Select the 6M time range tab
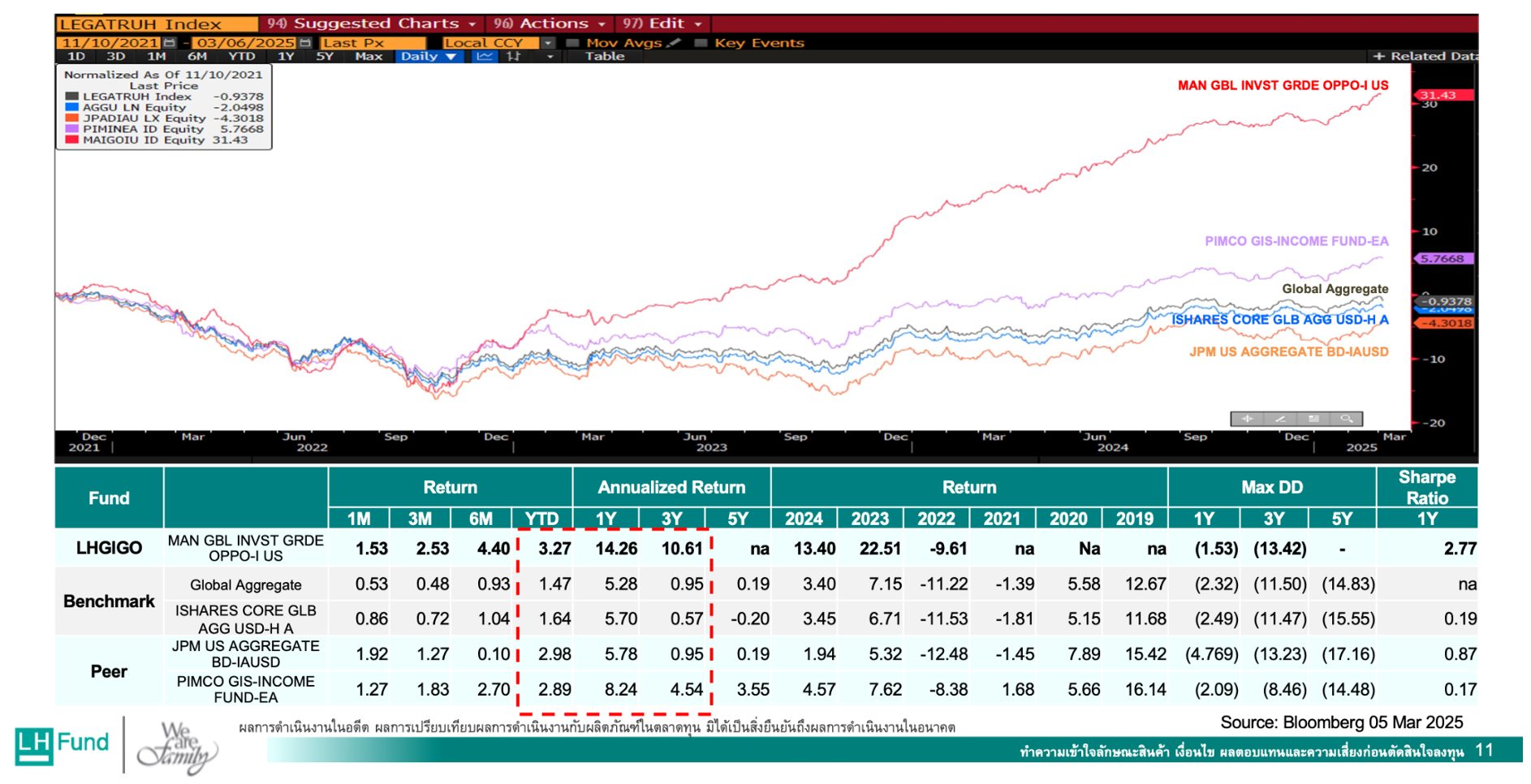This screenshot has height=784, width=1531. click(197, 56)
